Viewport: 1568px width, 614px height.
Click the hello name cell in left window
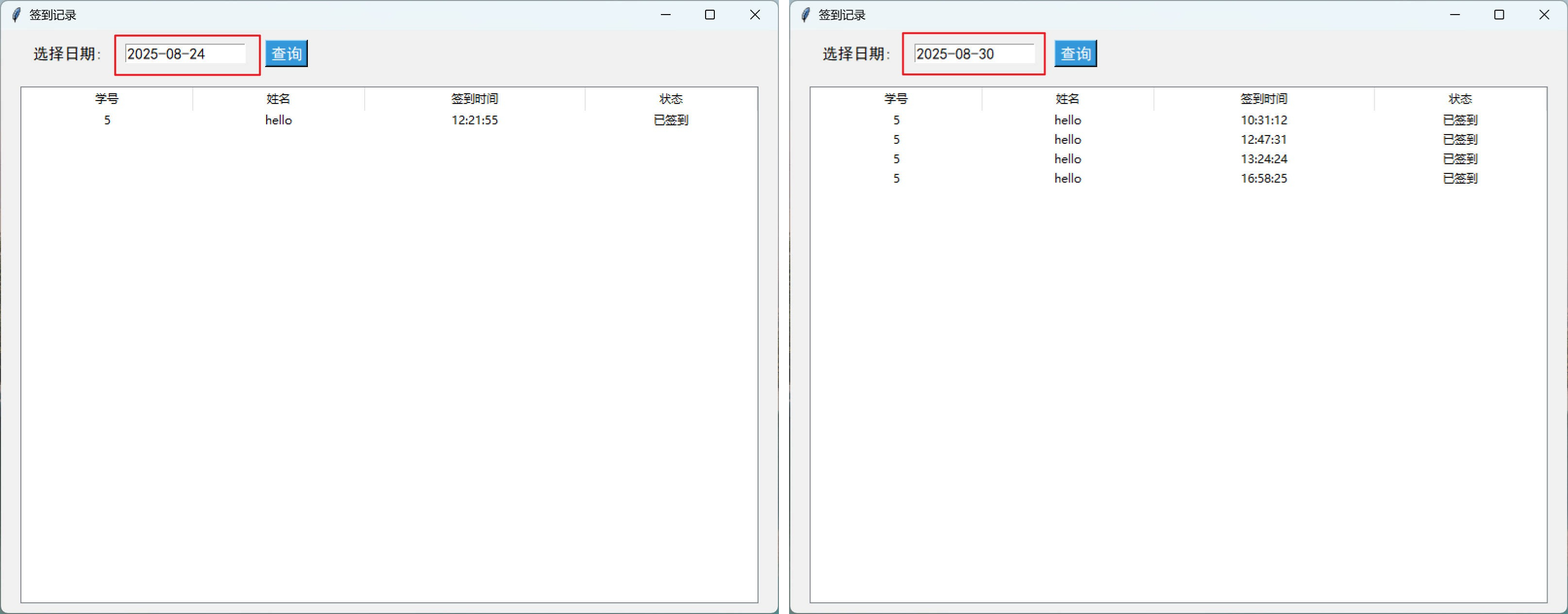279,120
